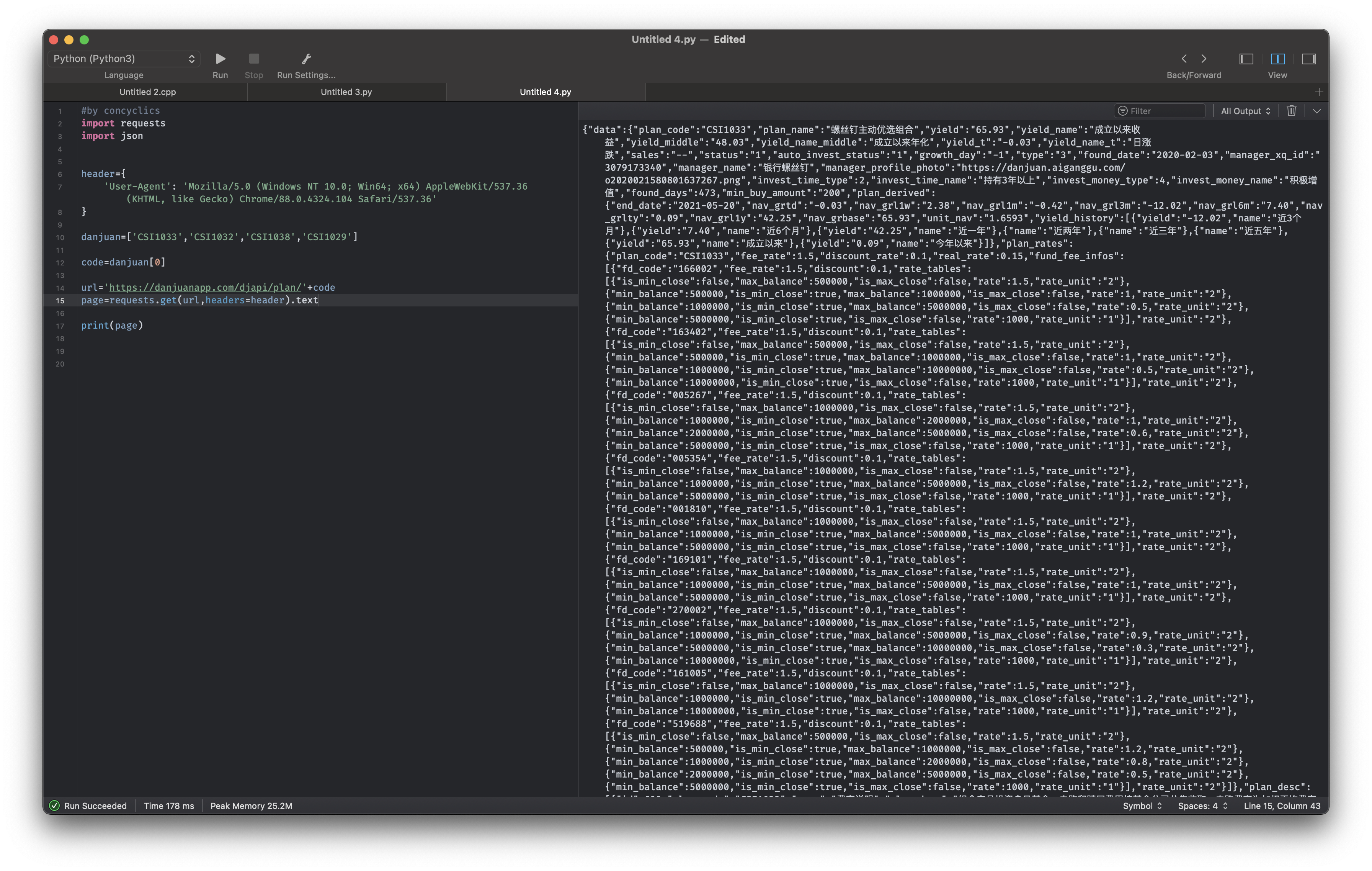1372x871 pixels.
Task: Open Symbol navigator in status bar
Action: click(x=1142, y=806)
